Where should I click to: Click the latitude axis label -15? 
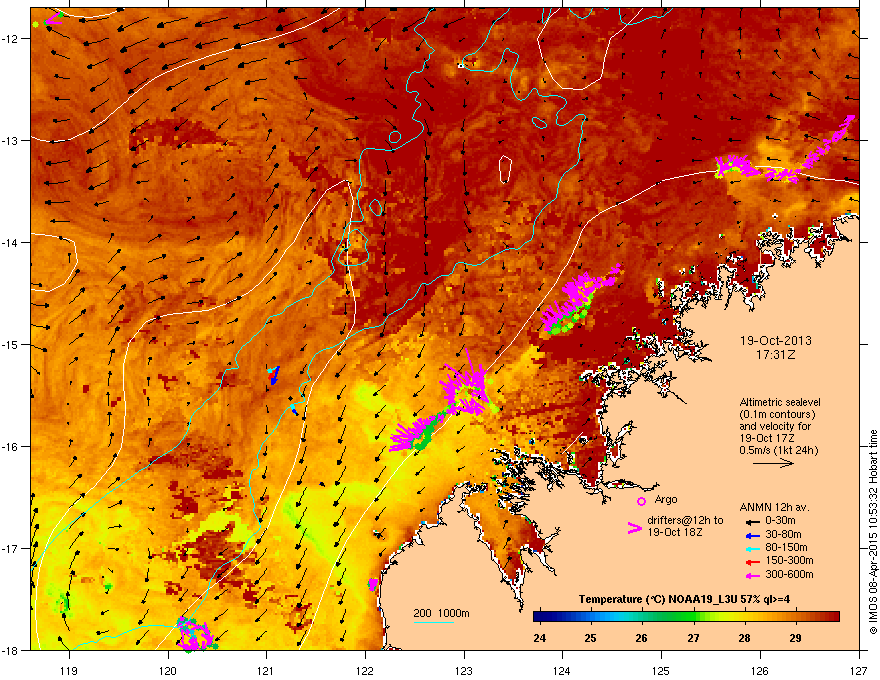[x=11, y=344]
